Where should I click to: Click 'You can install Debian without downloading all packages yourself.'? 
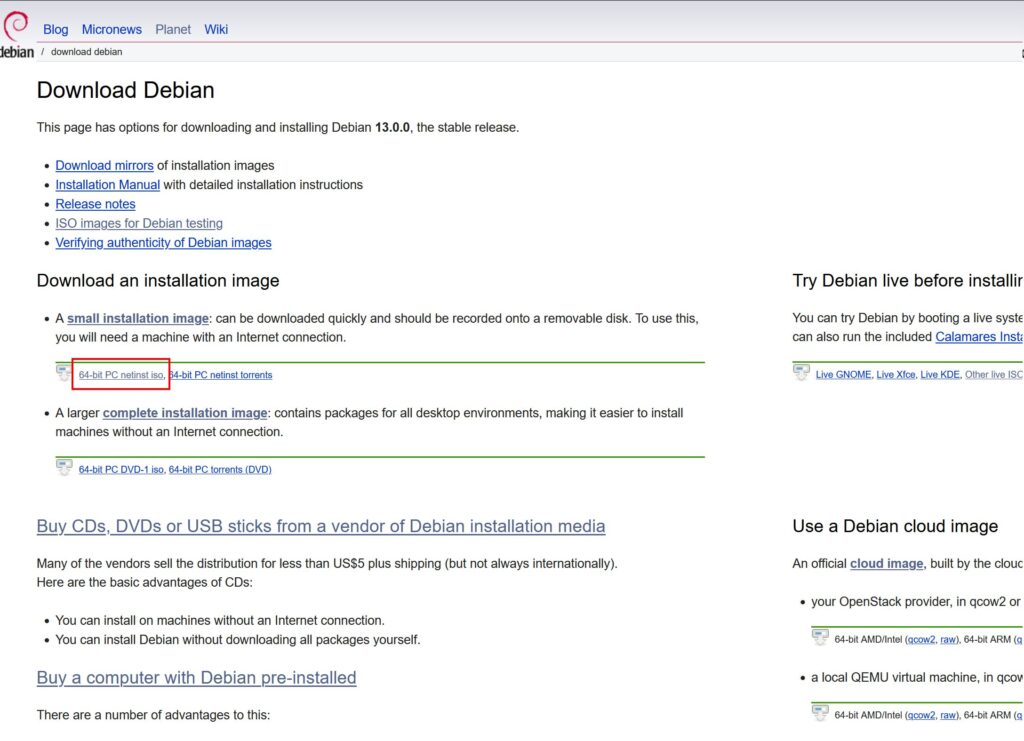tap(238, 640)
